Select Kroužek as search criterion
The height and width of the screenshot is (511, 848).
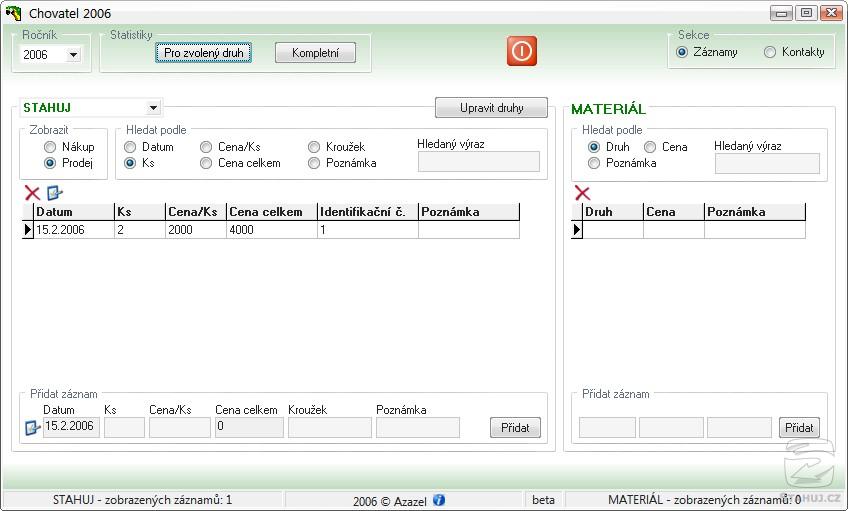(315, 147)
